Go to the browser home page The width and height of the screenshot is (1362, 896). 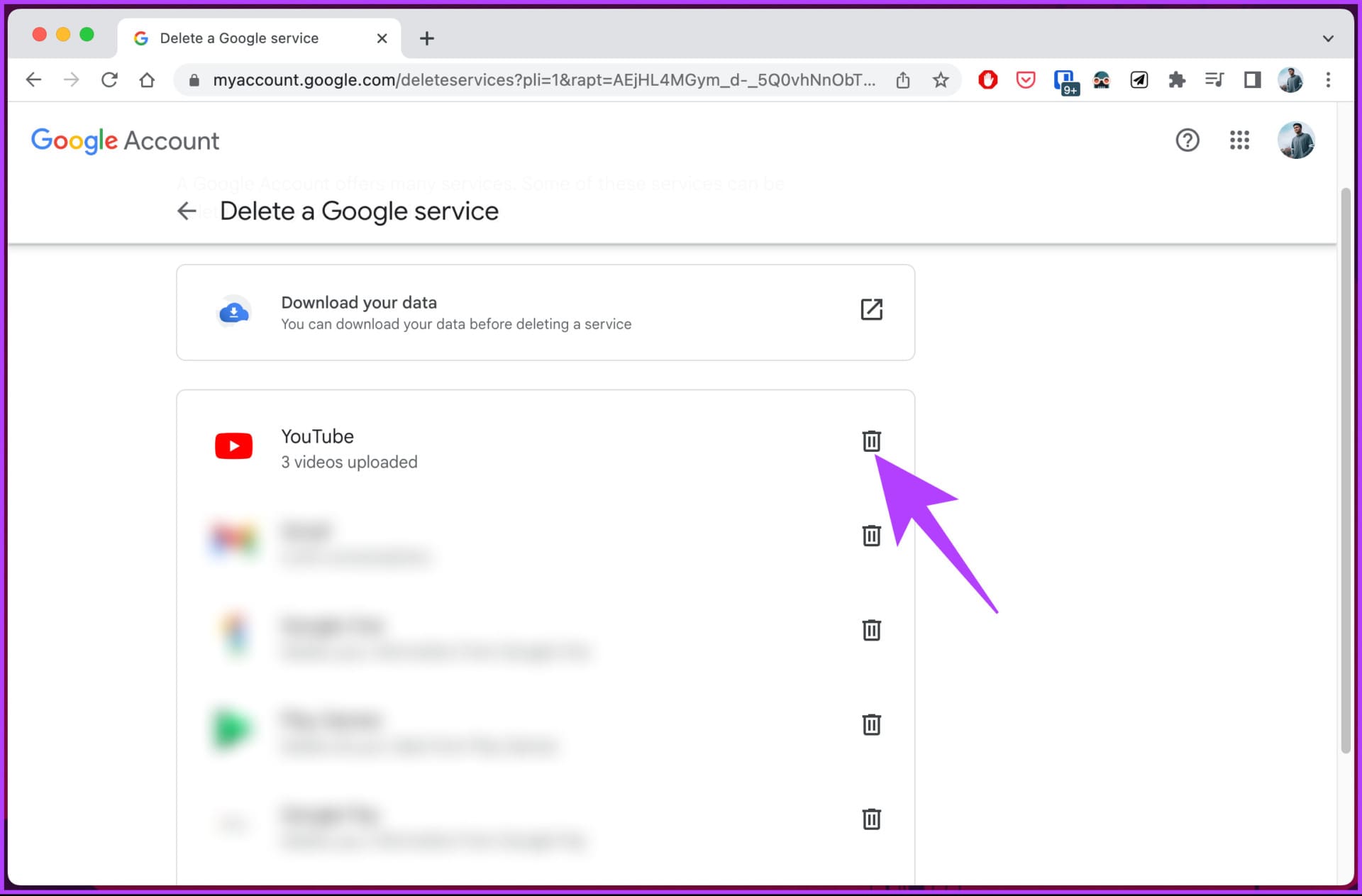pyautogui.click(x=147, y=79)
